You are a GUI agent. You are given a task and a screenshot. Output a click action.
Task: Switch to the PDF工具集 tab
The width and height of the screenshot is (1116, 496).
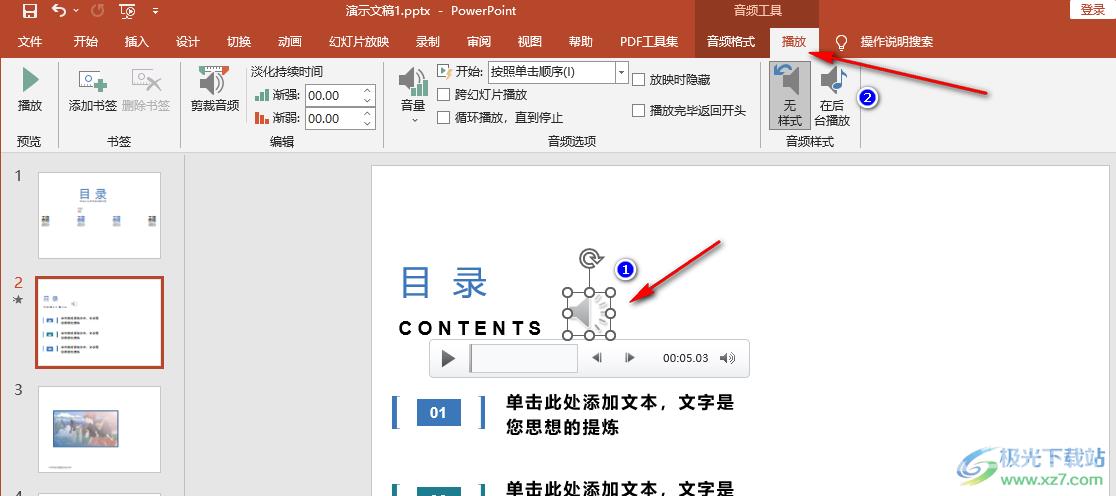[x=649, y=42]
